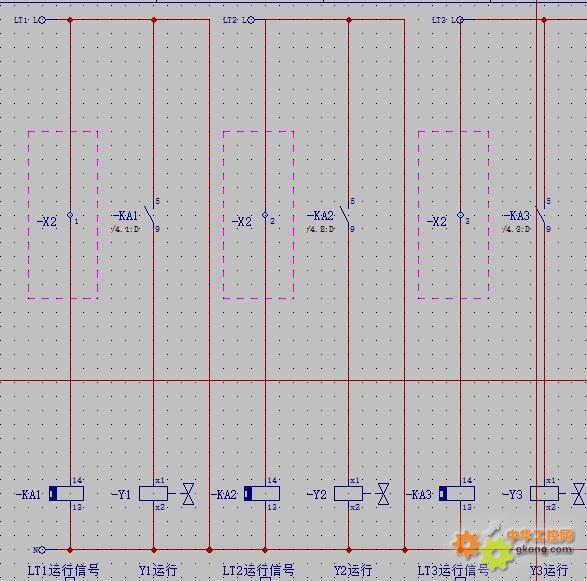Select the KA3 relay coil symbol
This screenshot has height=581, width=587.
click(x=457, y=493)
